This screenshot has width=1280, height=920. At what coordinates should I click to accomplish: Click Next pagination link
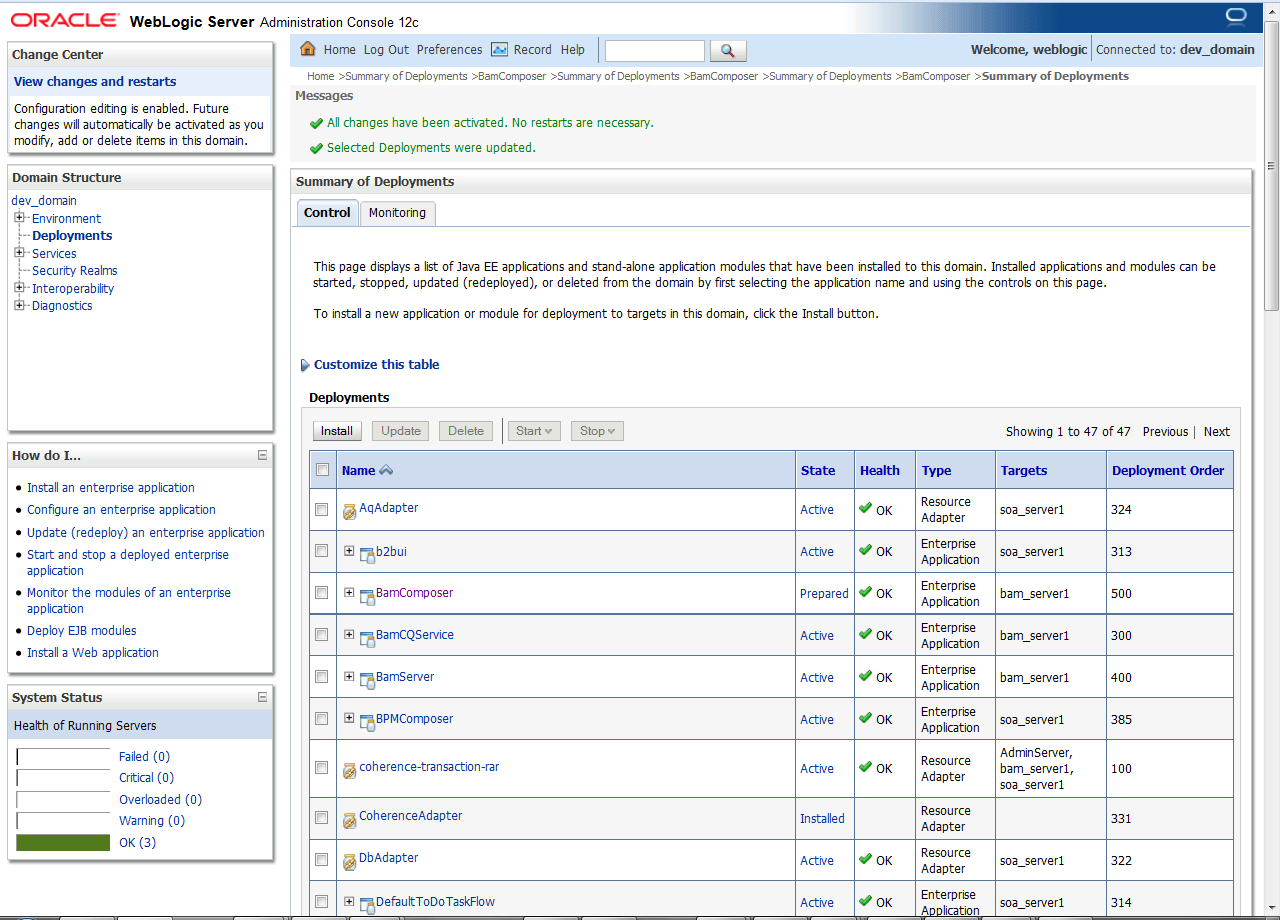click(x=1217, y=432)
